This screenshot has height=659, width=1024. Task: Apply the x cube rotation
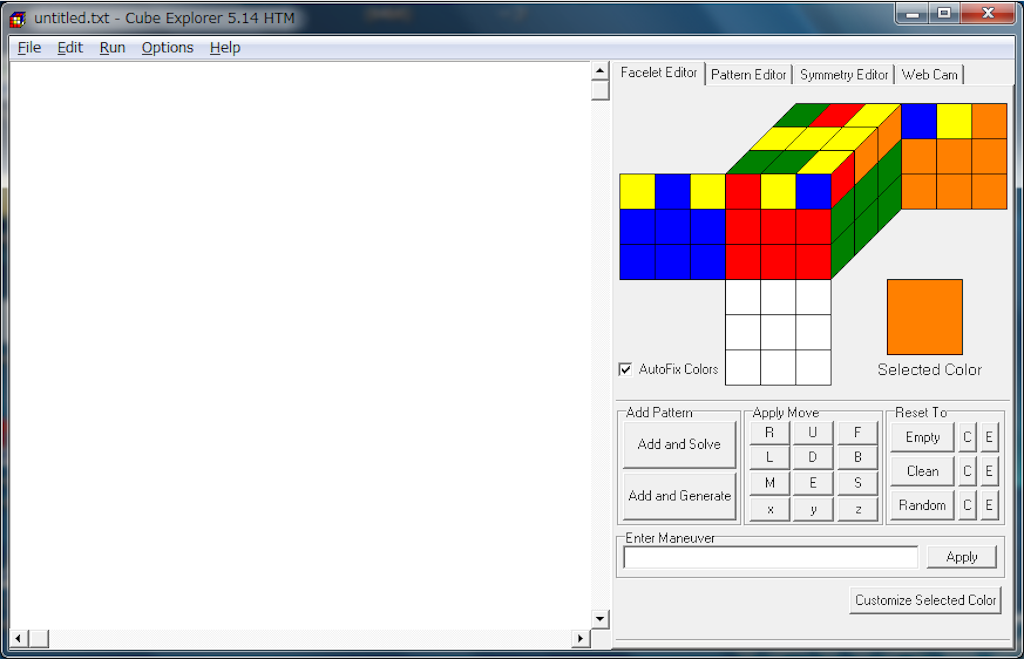769,509
